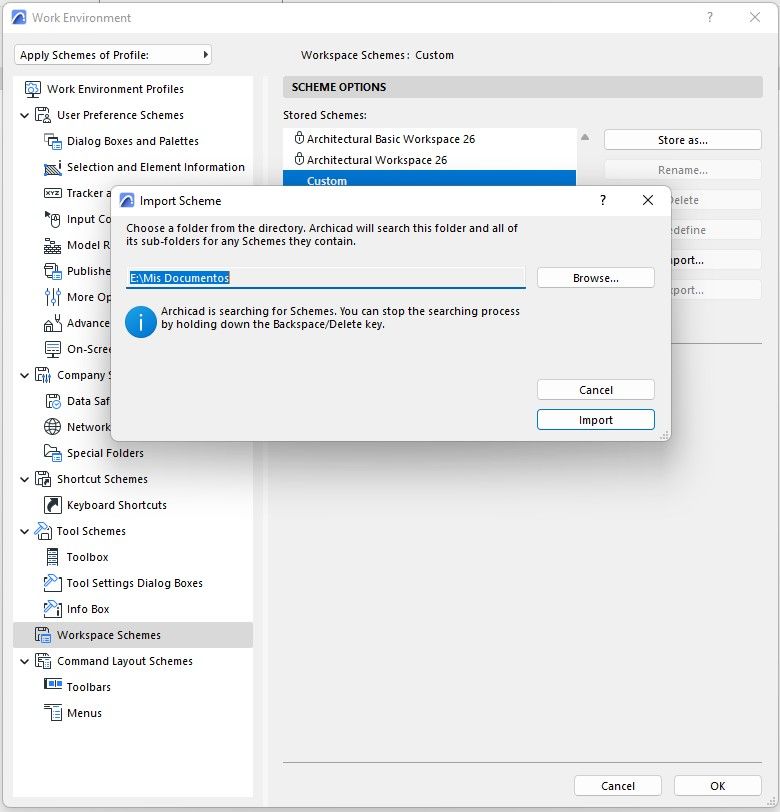Select the Dialog Boxes and Palettes icon

point(53,141)
